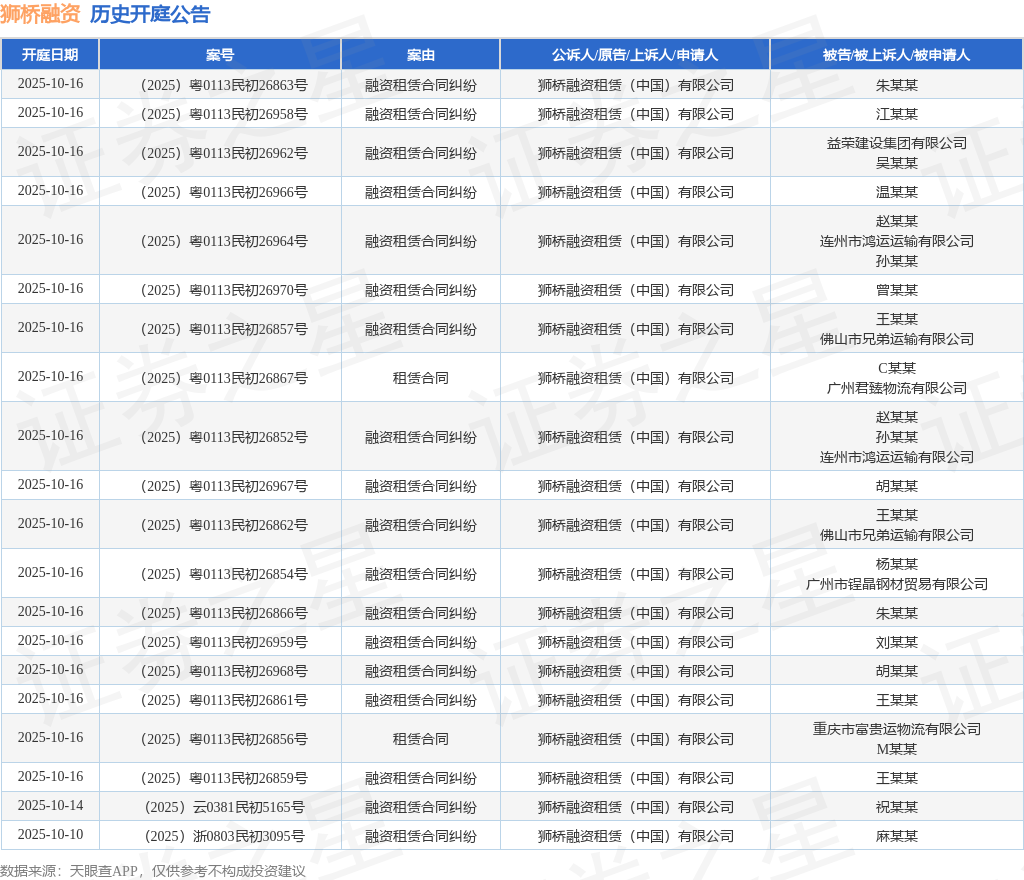Screen dimensions: 1024x880
Task: Click defendant 重庆市富贵运物流有限公司
Action: pos(897,730)
